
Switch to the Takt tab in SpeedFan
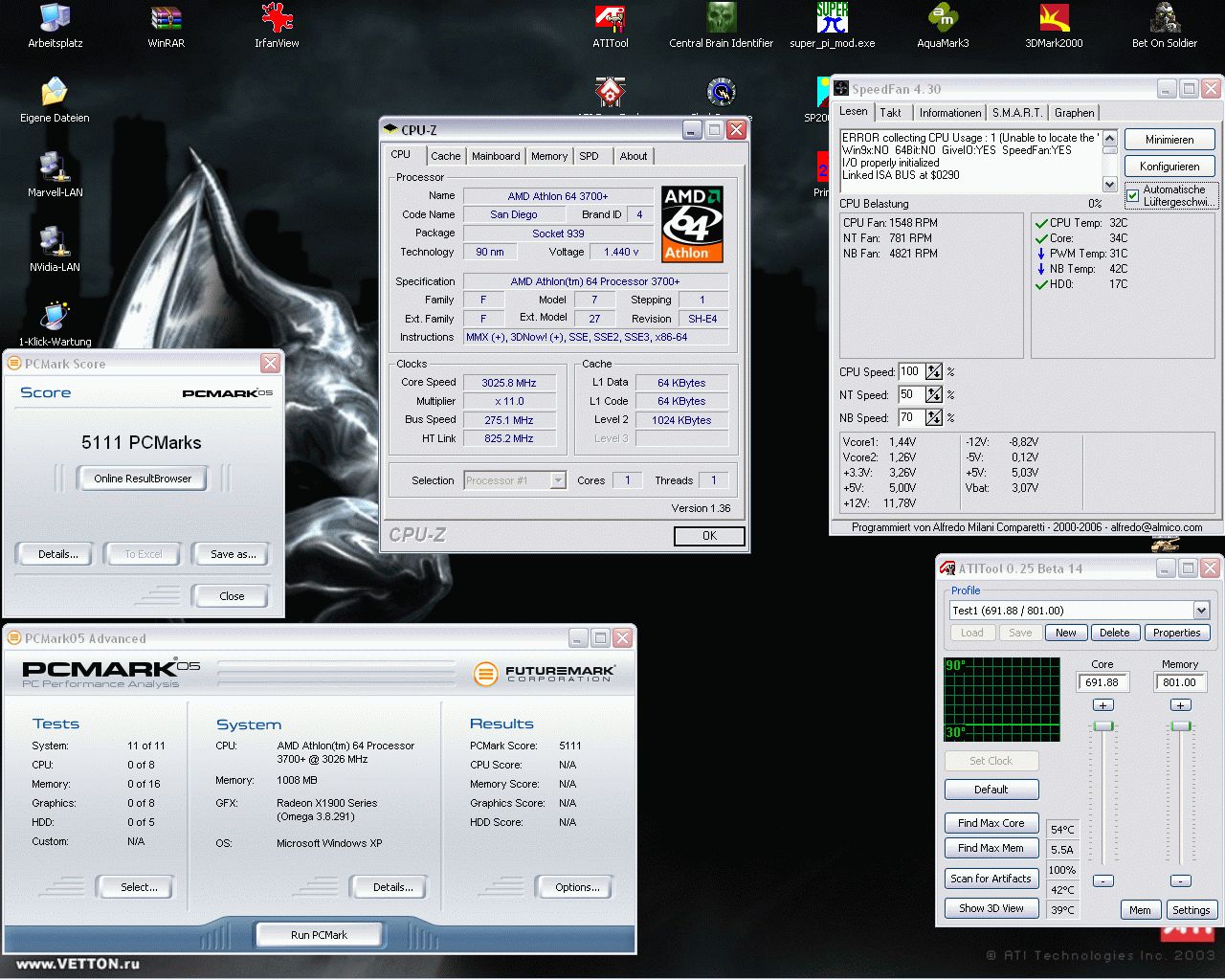point(891,113)
